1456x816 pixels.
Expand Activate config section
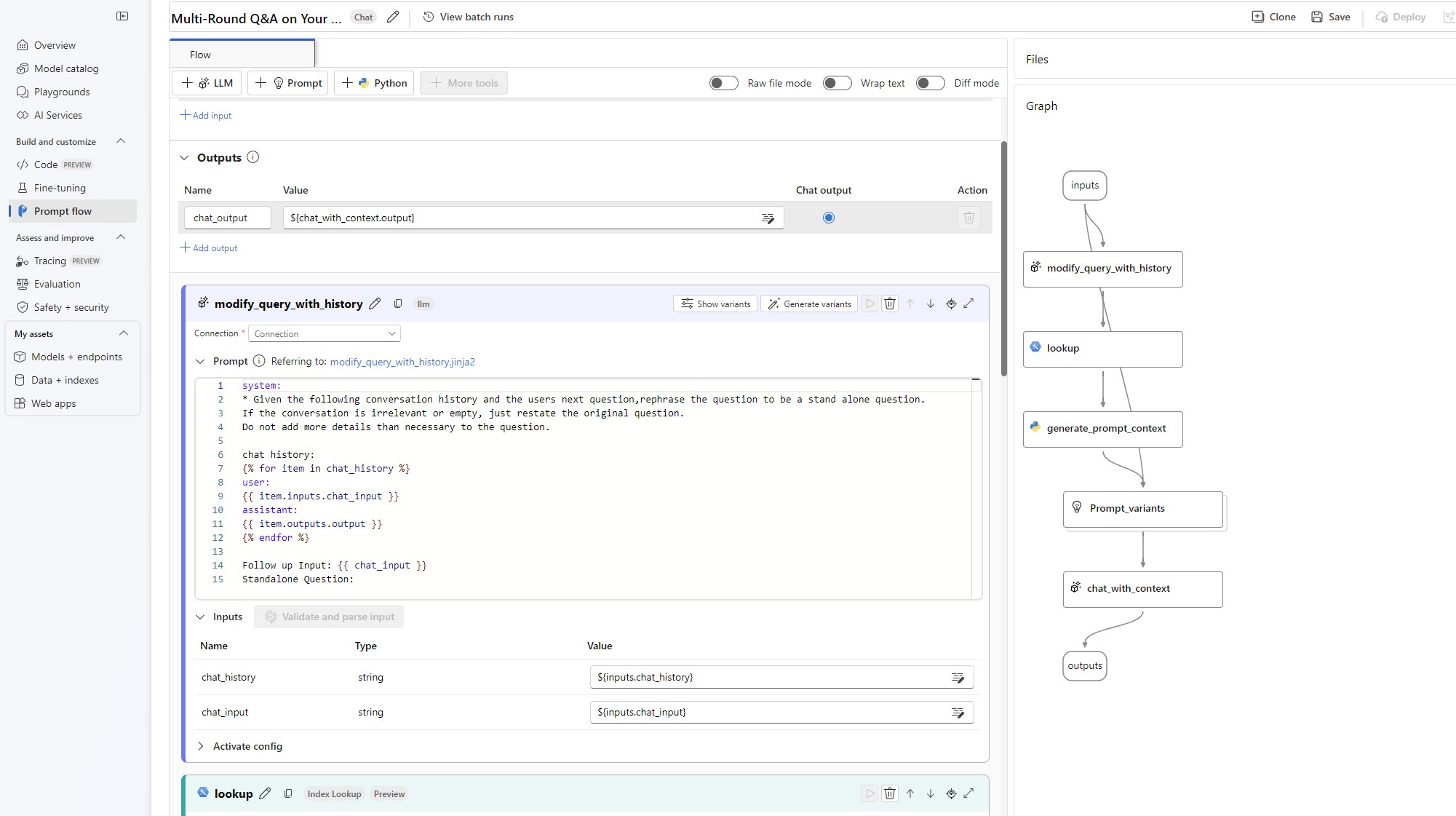pyautogui.click(x=200, y=746)
